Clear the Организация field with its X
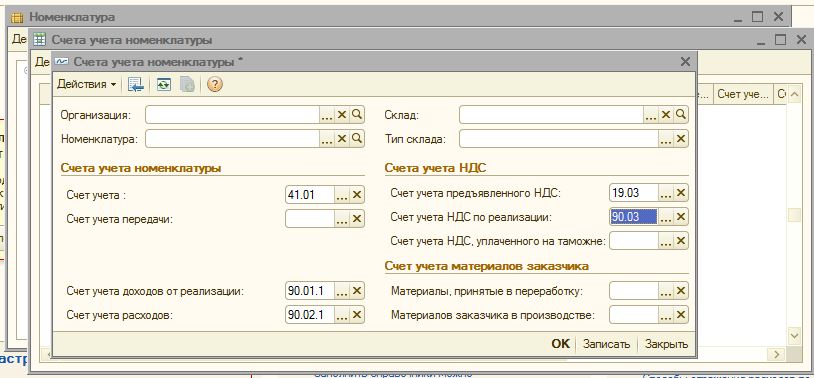 pyautogui.click(x=342, y=115)
